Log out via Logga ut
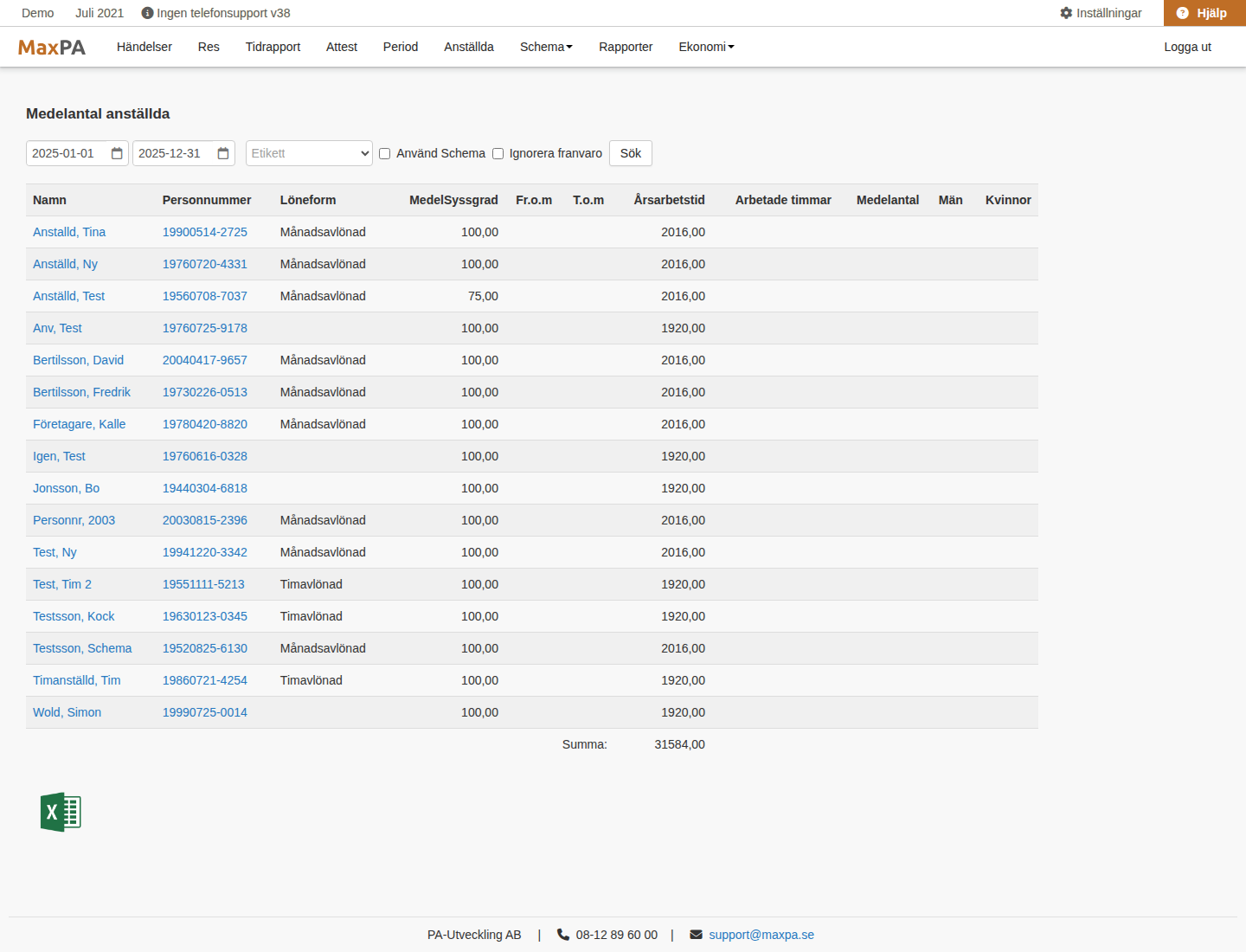This screenshot has width=1246, height=952. pyautogui.click(x=1187, y=47)
